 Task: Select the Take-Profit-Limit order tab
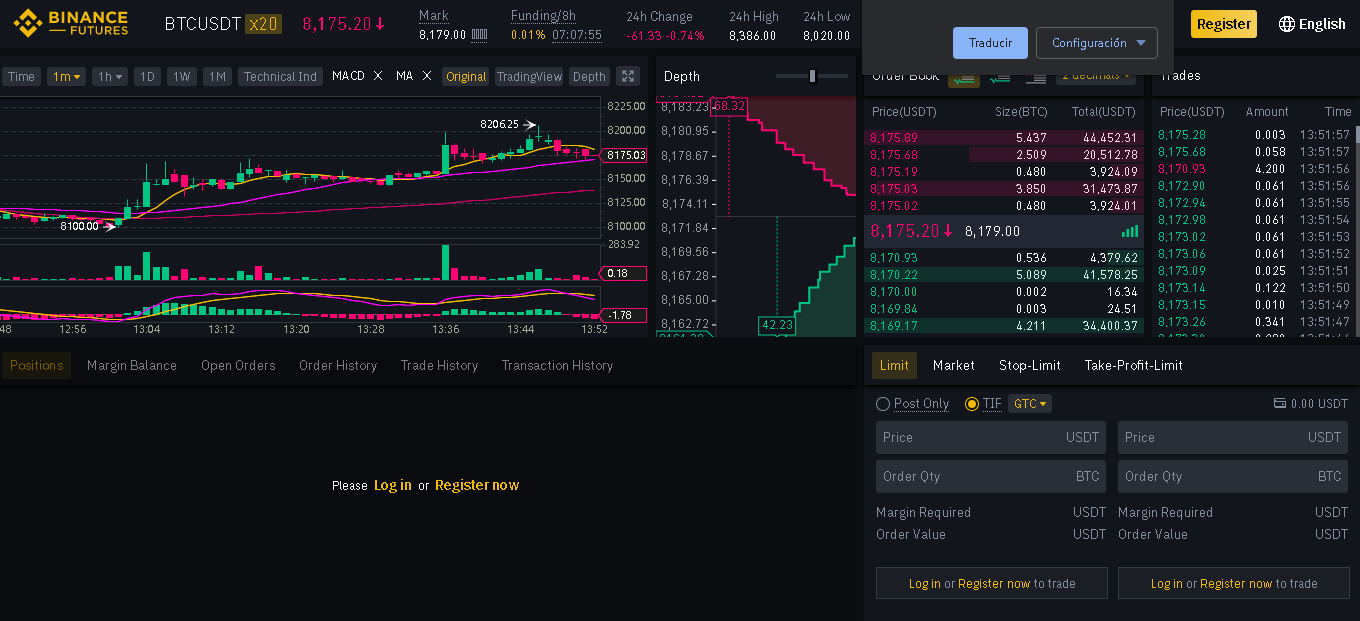click(1134, 365)
